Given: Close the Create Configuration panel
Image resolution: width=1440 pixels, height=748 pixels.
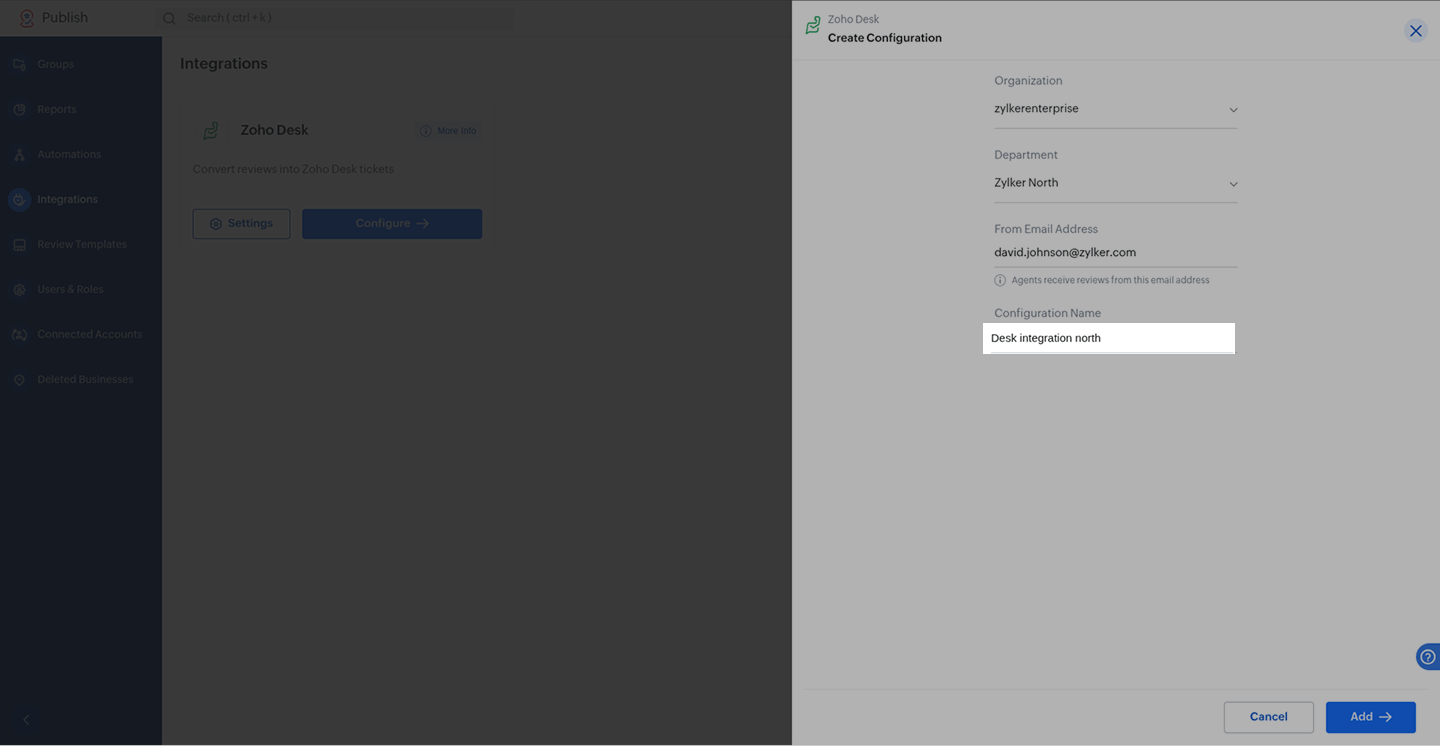Looking at the screenshot, I should (1416, 31).
